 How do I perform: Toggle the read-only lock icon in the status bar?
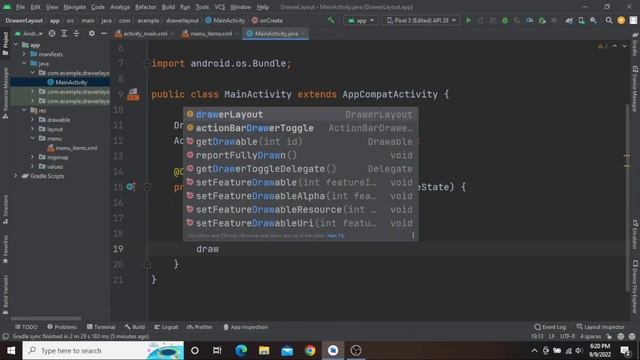pyautogui.click(x=609, y=337)
